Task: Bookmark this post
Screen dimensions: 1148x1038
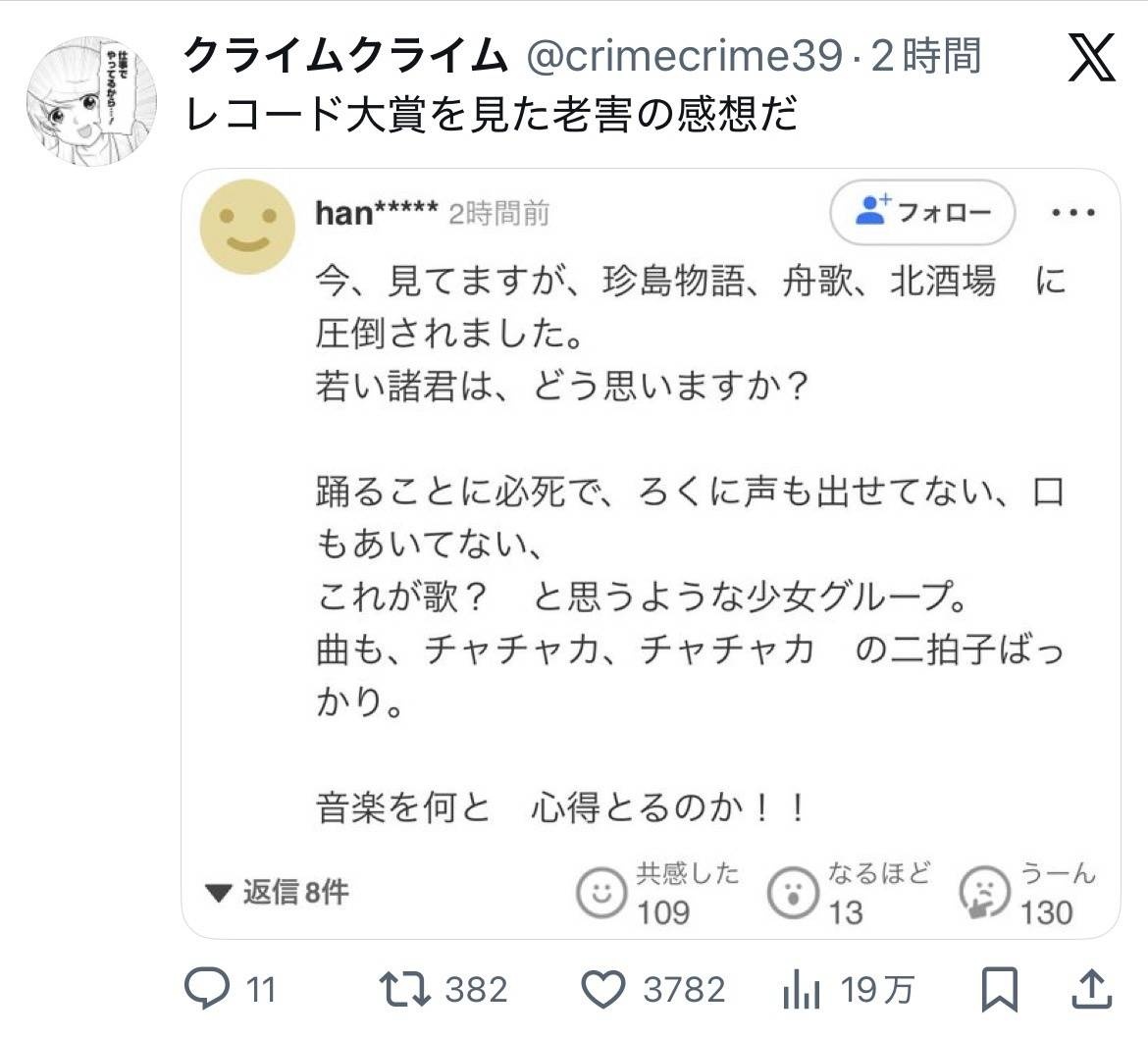Action: (x=1001, y=990)
